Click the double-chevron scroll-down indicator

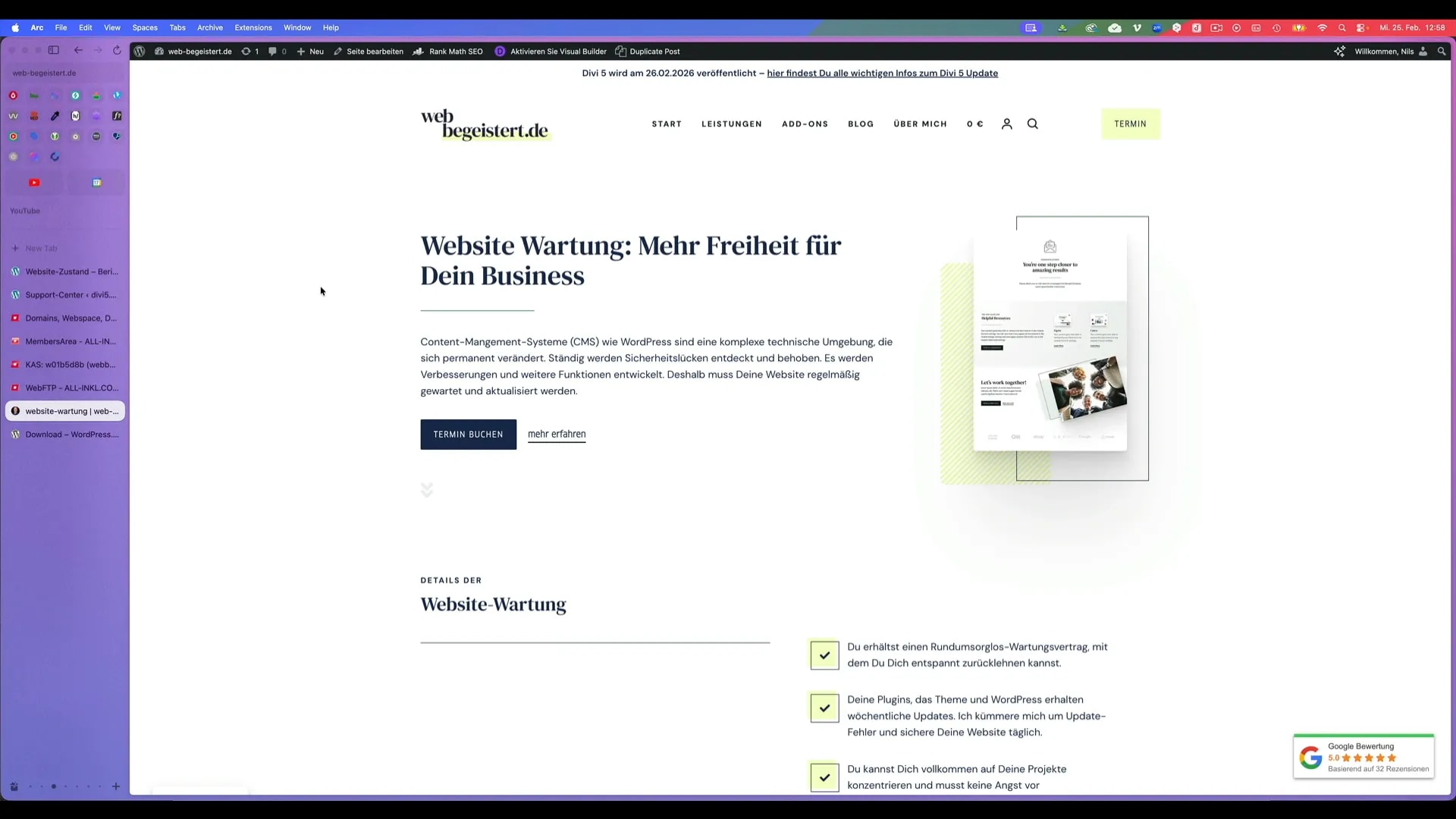click(x=427, y=490)
